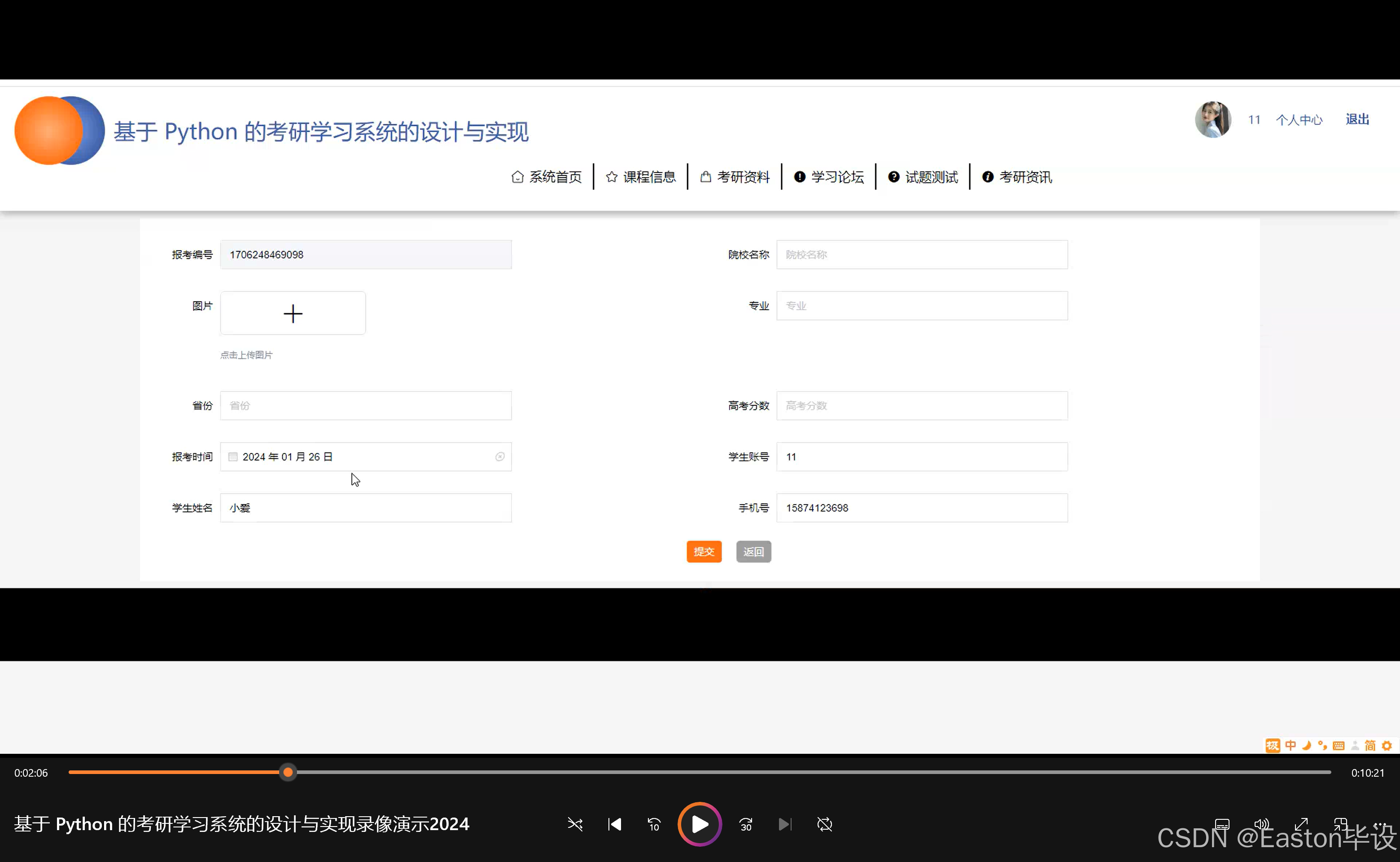Toggle shuffle mode in the player
This screenshot has height=862, width=1400.
575,824
